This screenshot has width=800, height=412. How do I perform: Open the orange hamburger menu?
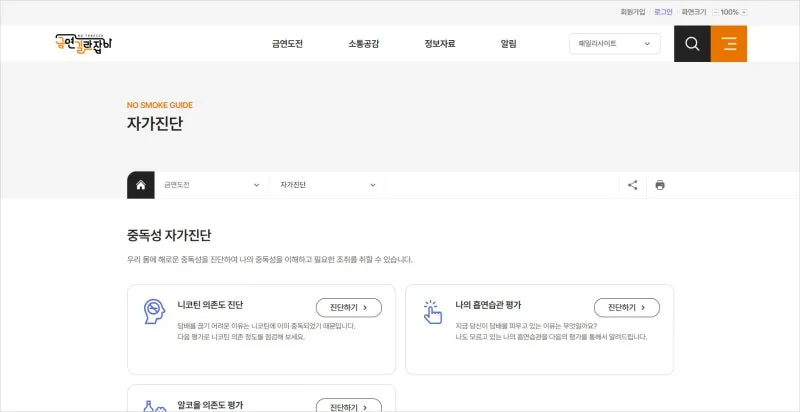(728, 44)
